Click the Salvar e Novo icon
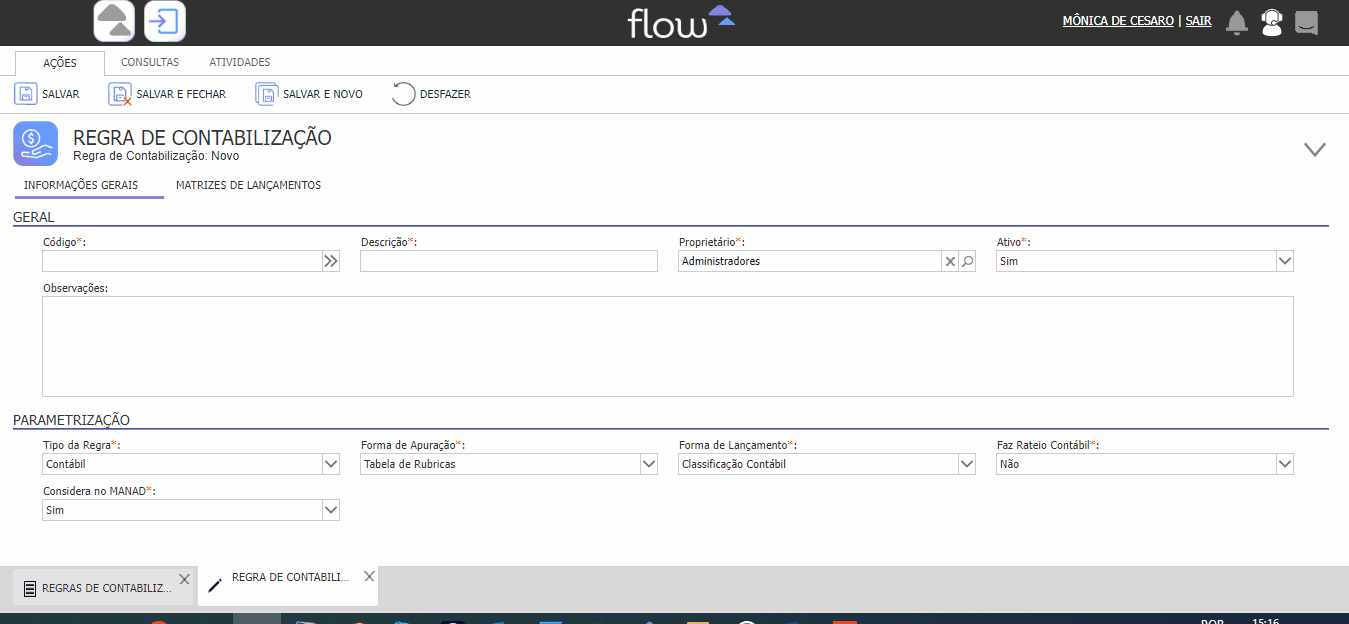Image resolution: width=1349 pixels, height=624 pixels. pyautogui.click(x=267, y=94)
